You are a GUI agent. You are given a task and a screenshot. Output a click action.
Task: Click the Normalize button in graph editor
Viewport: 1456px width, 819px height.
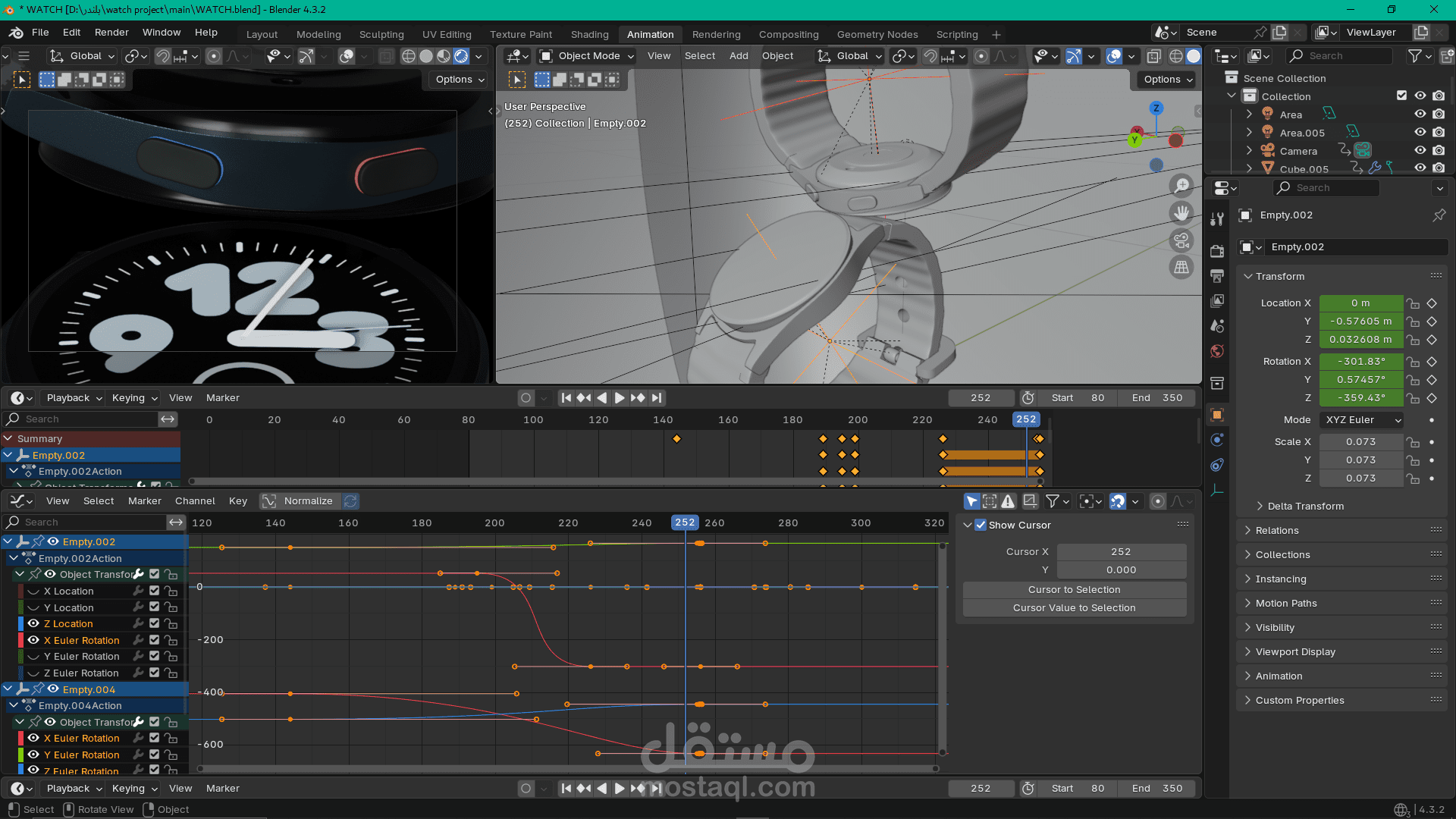click(308, 501)
